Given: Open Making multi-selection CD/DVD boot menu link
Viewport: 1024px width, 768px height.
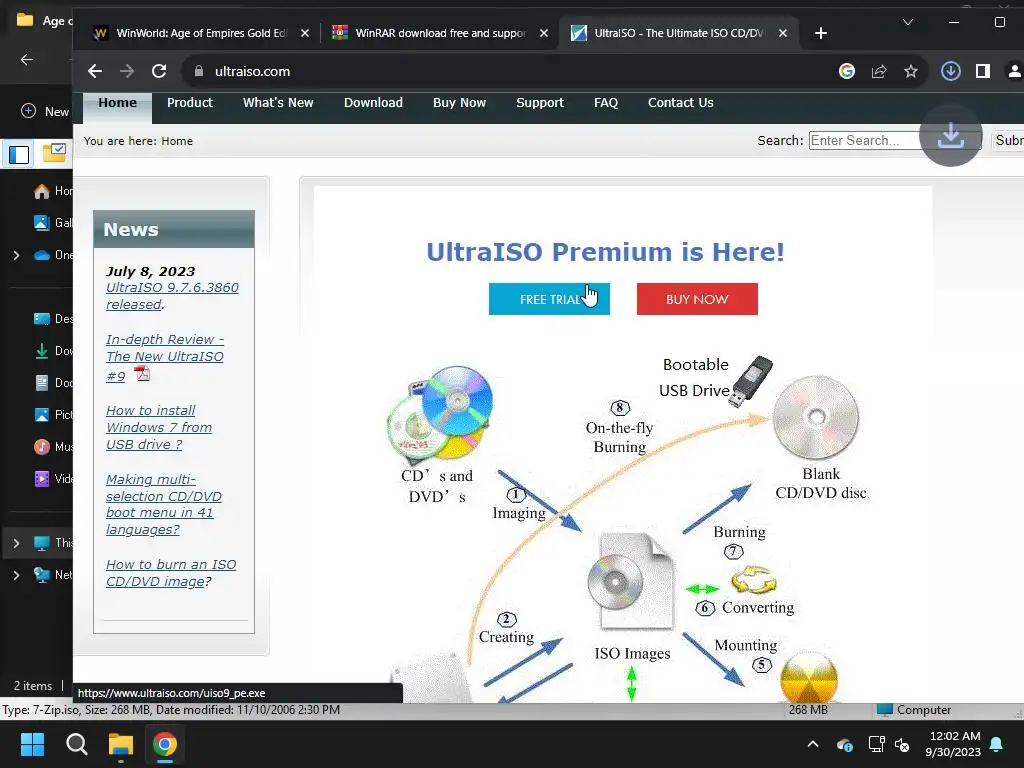Looking at the screenshot, I should [163, 504].
